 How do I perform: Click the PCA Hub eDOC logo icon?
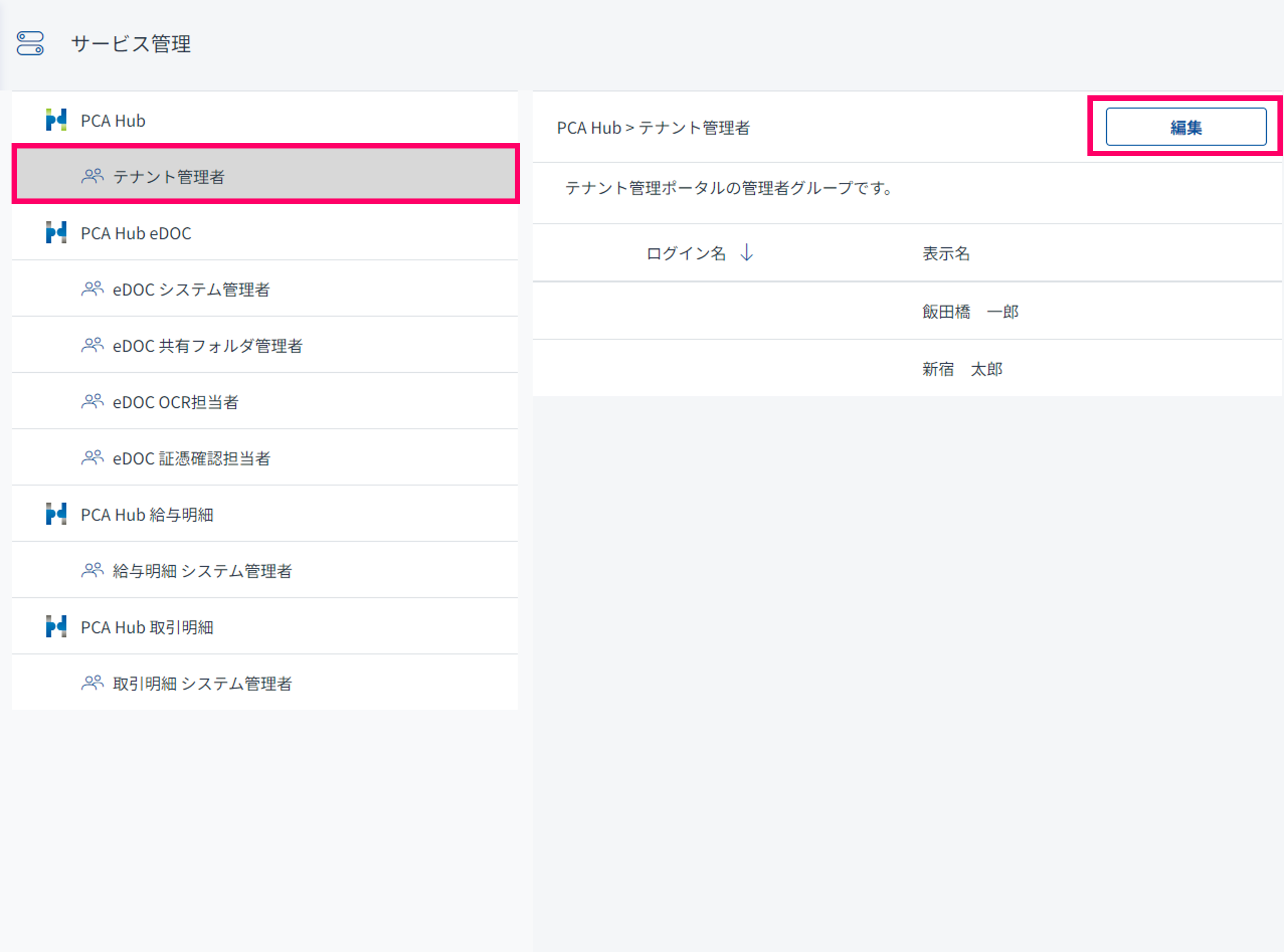click(56, 233)
